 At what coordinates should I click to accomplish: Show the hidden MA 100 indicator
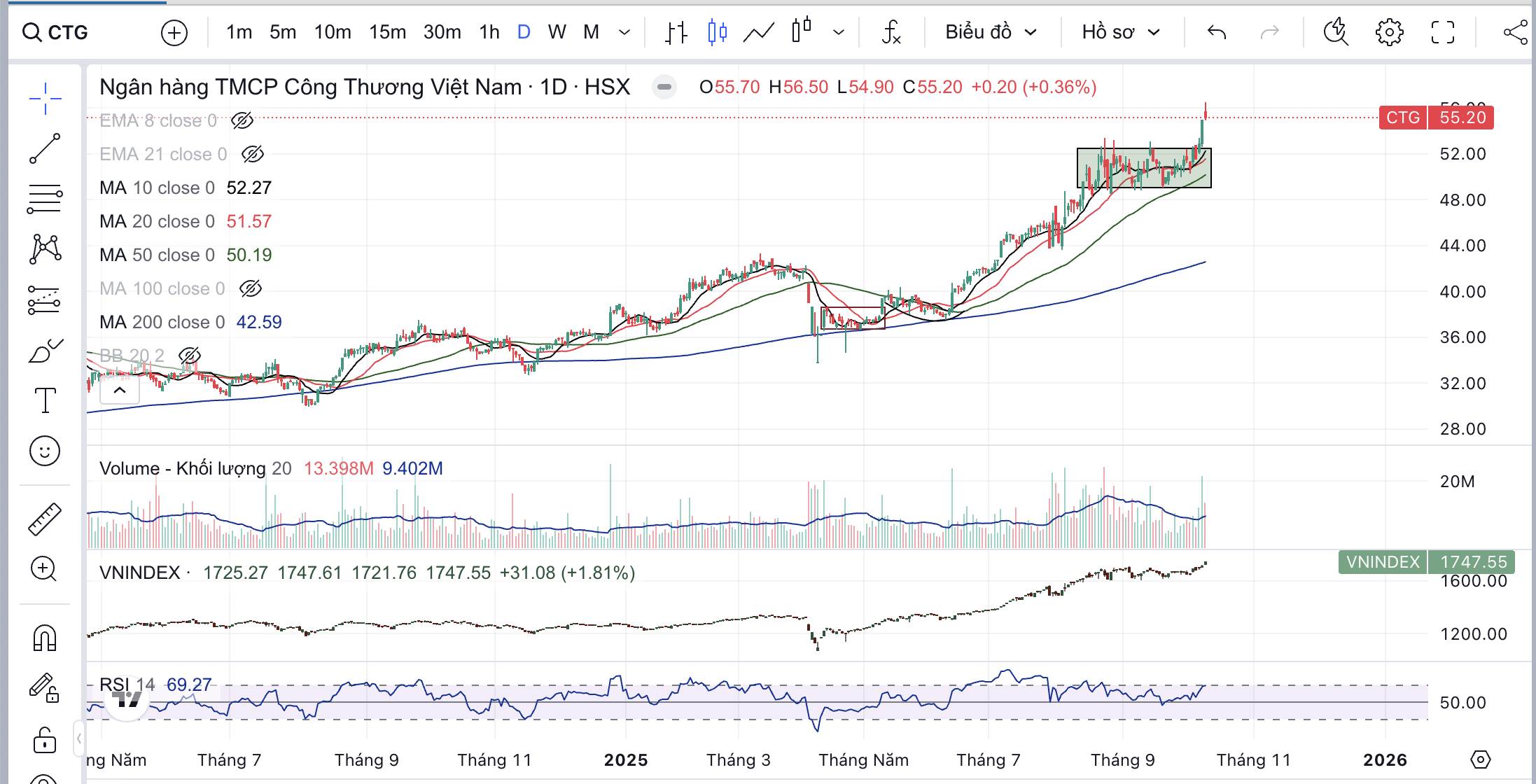click(x=251, y=288)
